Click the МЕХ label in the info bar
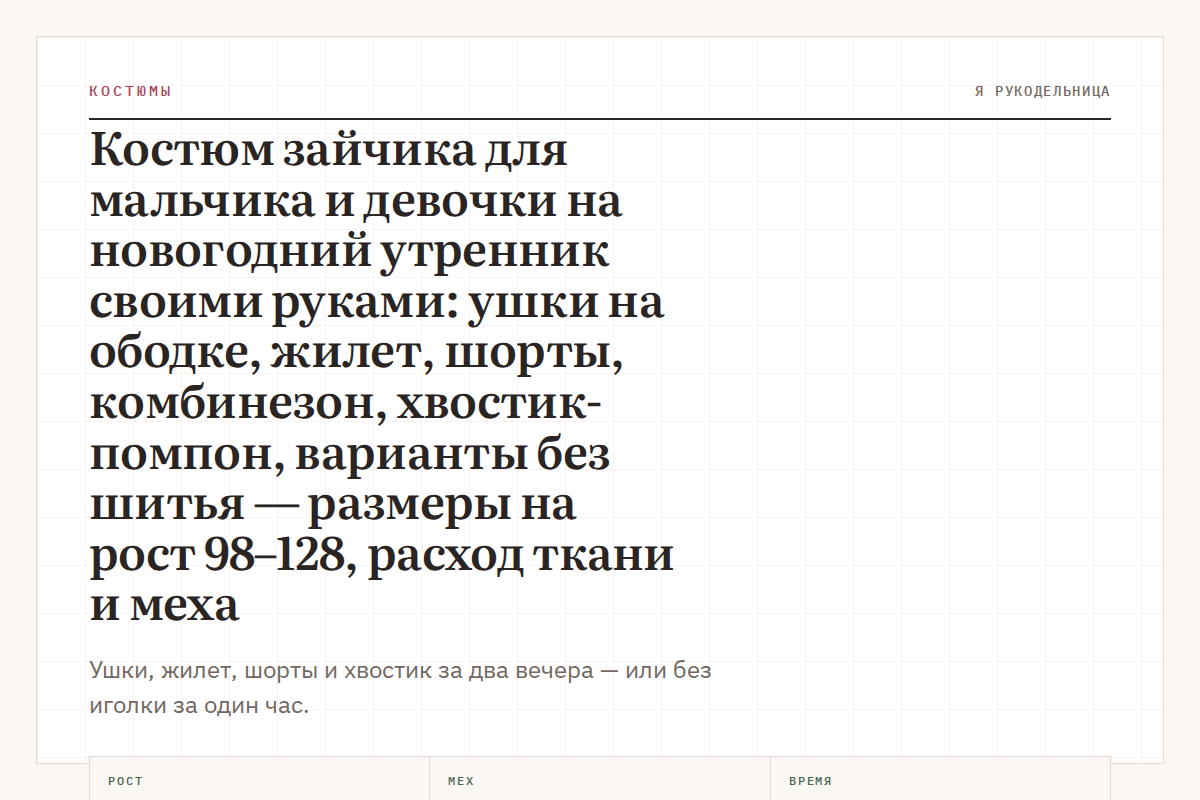 (x=461, y=781)
